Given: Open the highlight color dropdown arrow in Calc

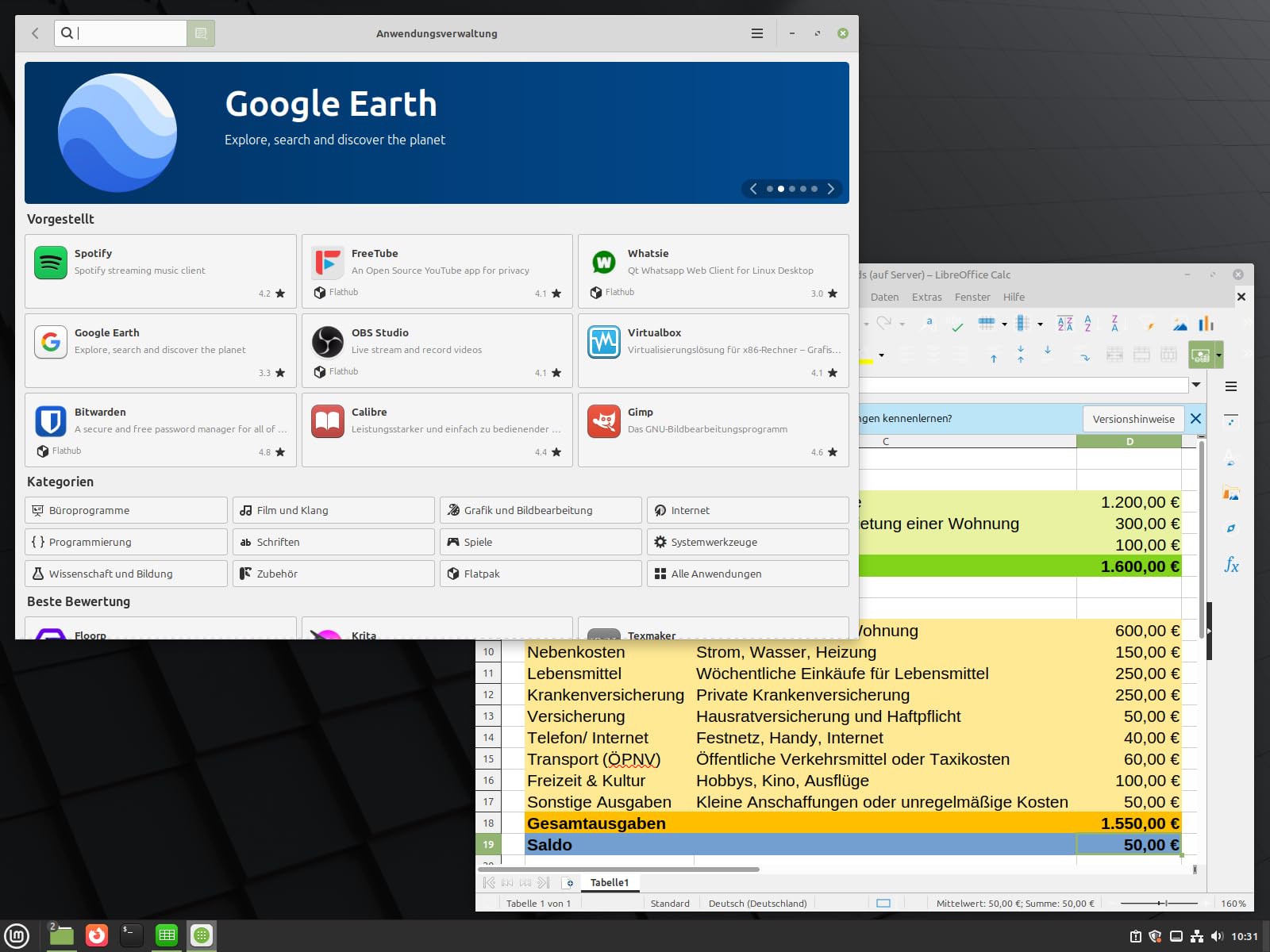Looking at the screenshot, I should [881, 355].
